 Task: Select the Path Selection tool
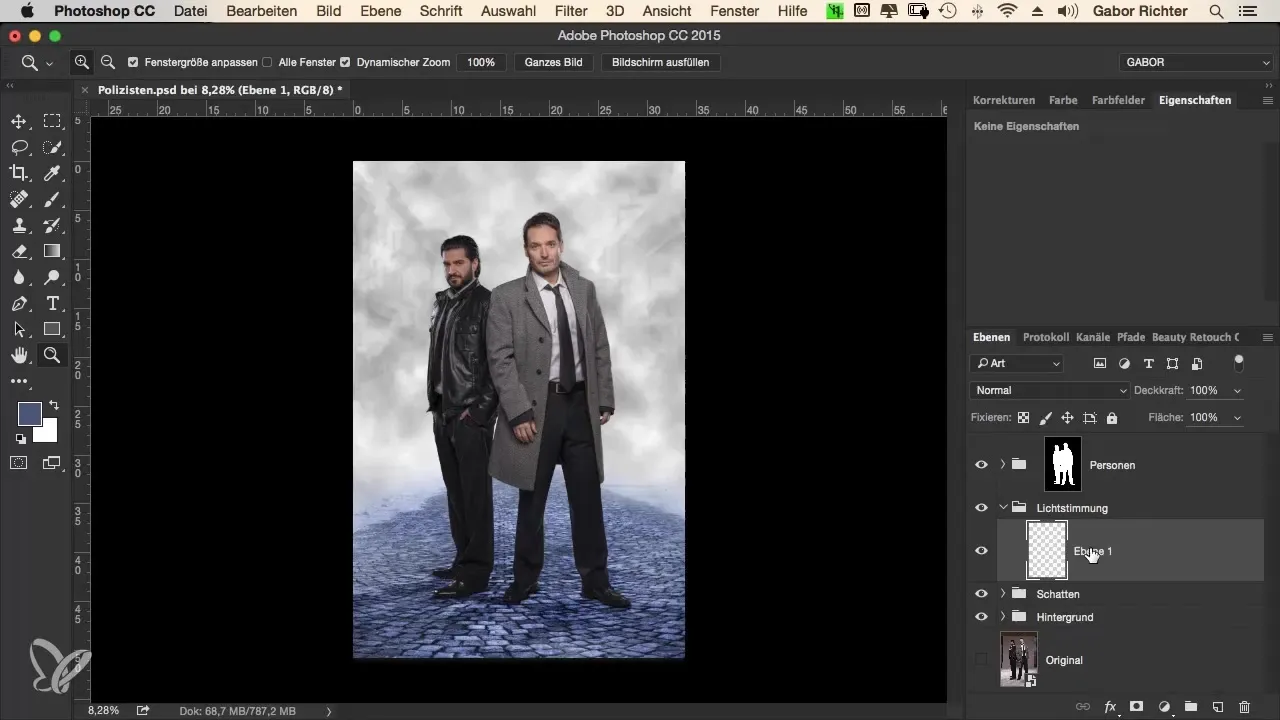[x=18, y=329]
